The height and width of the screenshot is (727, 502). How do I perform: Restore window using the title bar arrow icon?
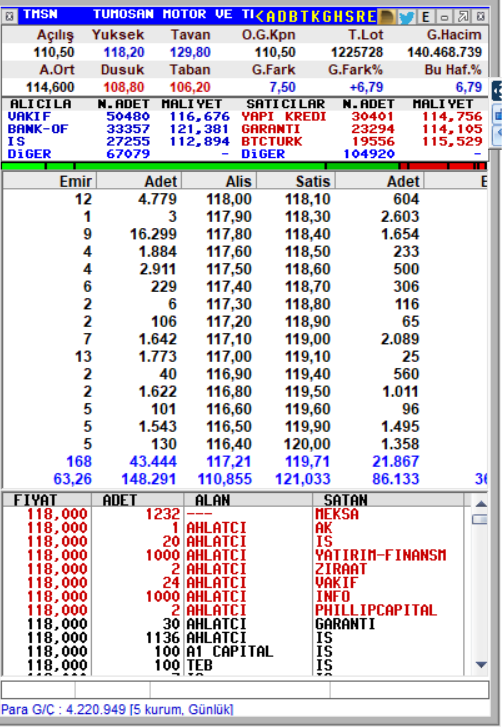coord(463,17)
